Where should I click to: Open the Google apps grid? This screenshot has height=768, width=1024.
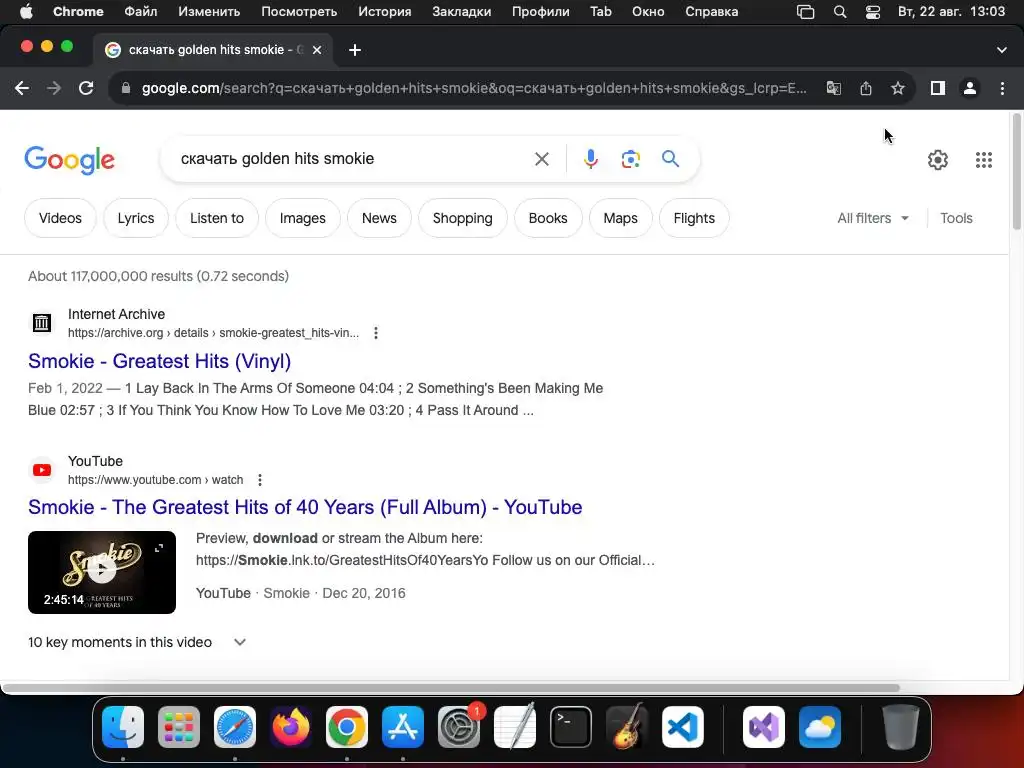pos(984,160)
